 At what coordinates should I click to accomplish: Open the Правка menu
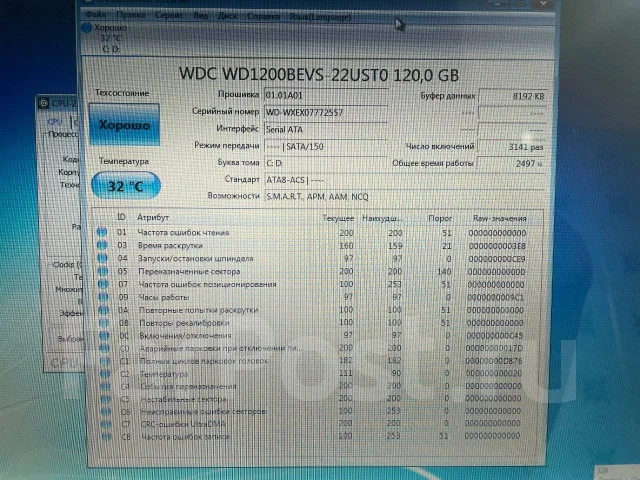point(131,15)
